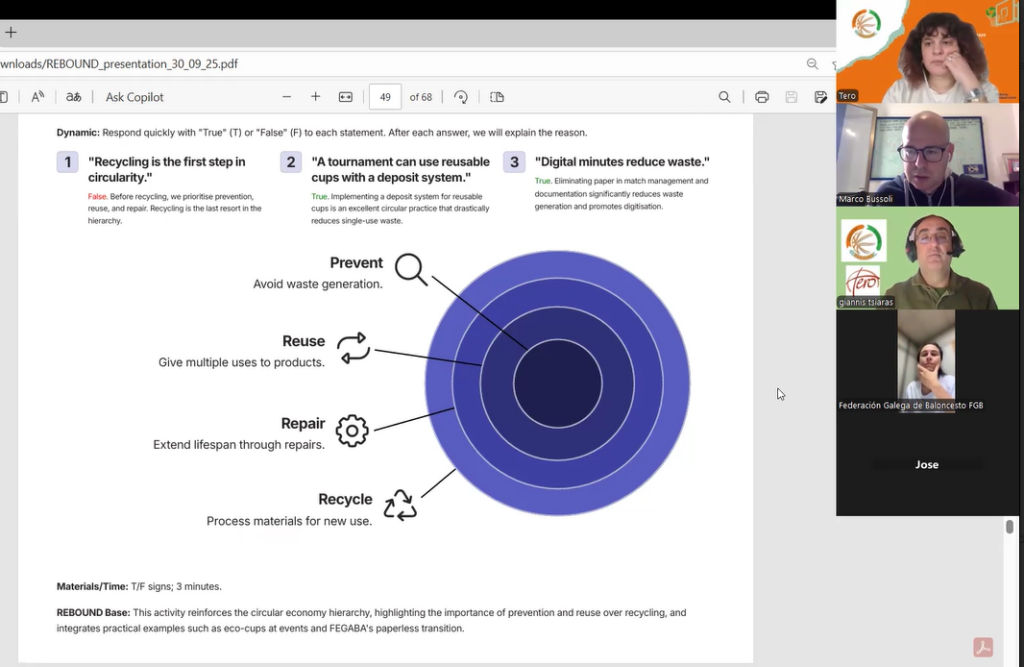
Task: Select Marco Bussoli's video tile
Action: [x=928, y=155]
